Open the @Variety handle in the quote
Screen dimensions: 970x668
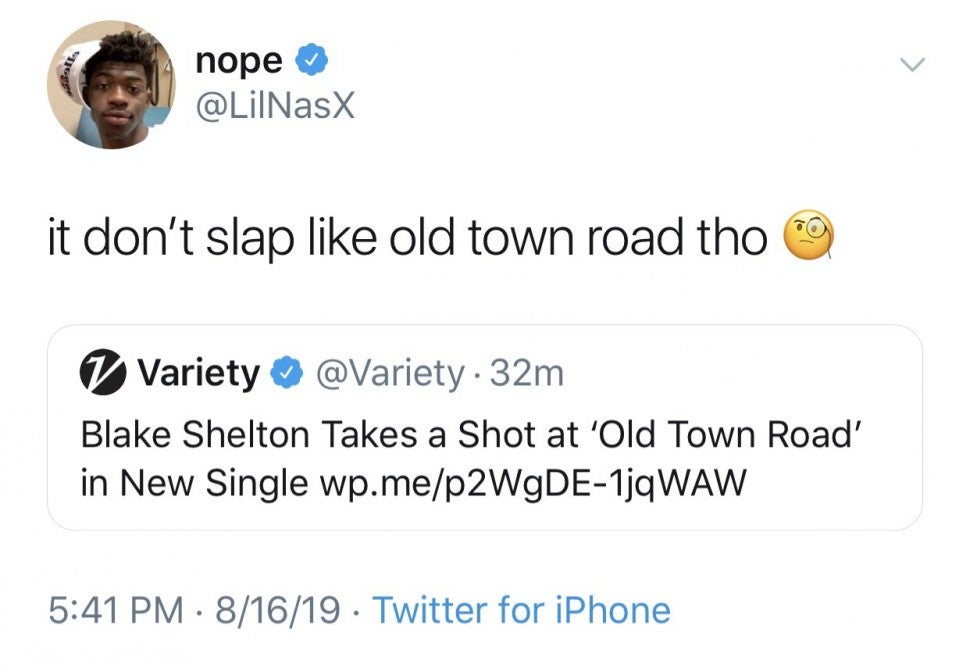click(x=390, y=375)
